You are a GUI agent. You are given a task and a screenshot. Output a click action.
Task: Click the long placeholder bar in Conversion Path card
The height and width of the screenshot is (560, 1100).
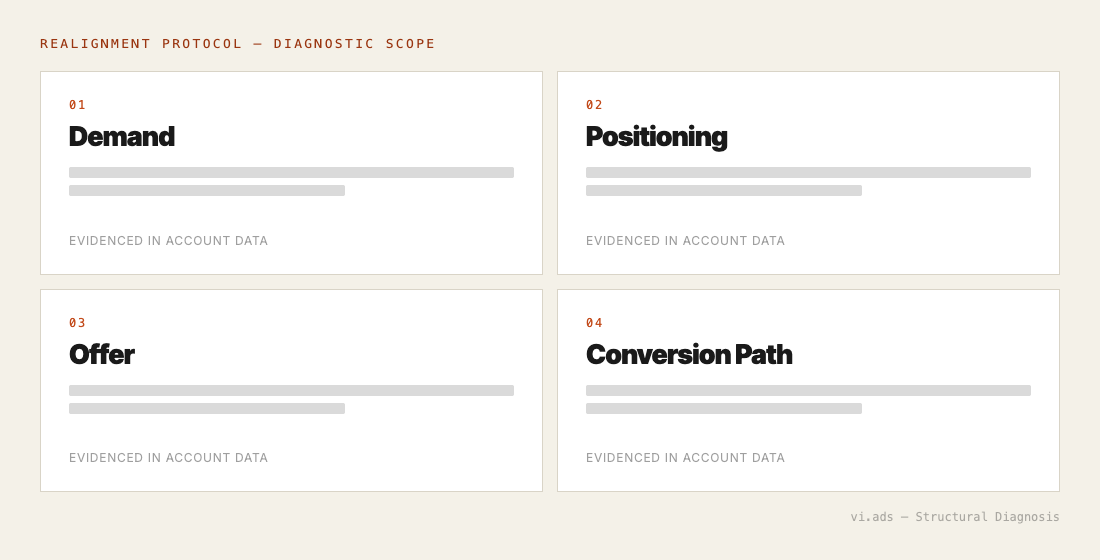click(x=808, y=391)
